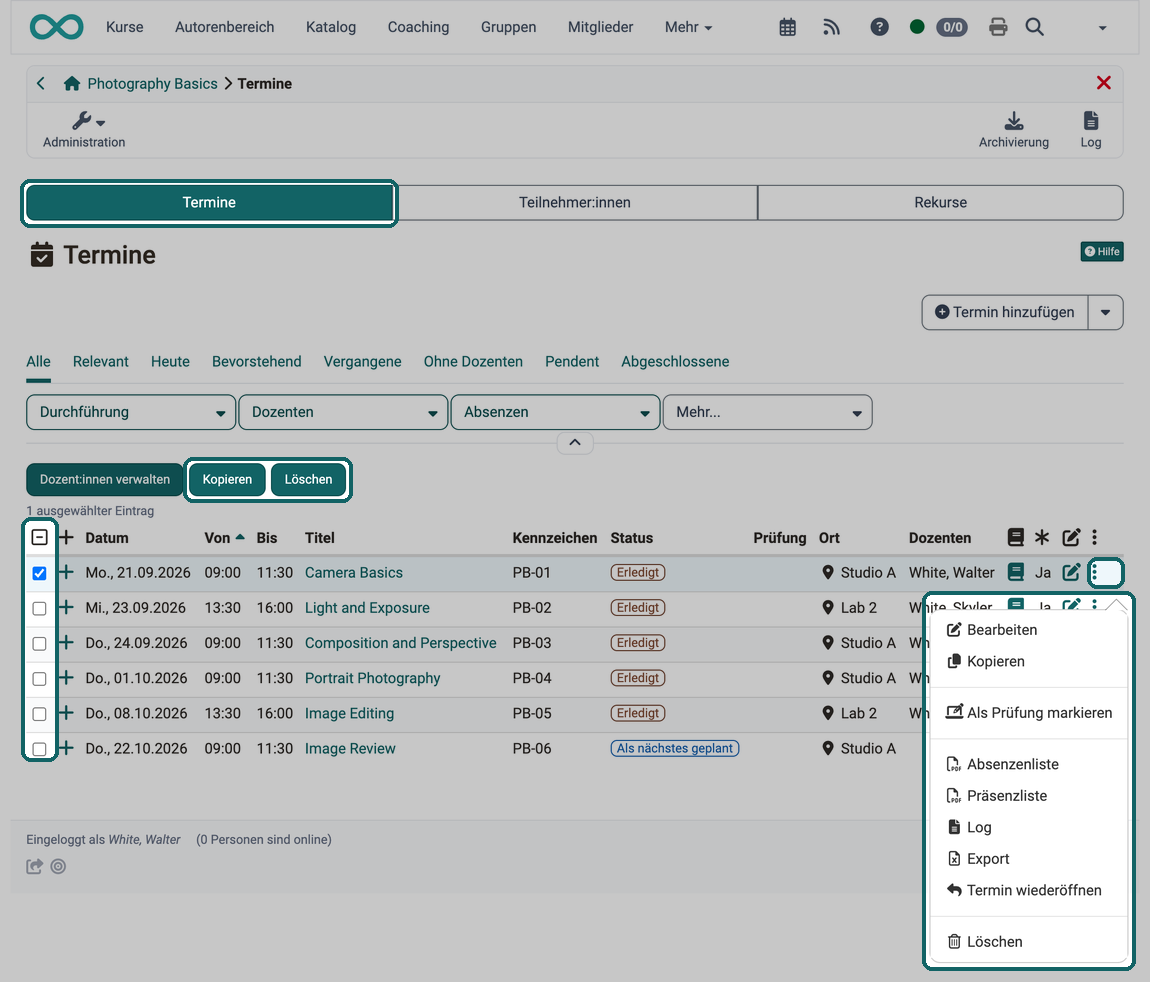This screenshot has height=982, width=1150.
Task: Click the Dozent:innen verwalten button
Action: (105, 480)
